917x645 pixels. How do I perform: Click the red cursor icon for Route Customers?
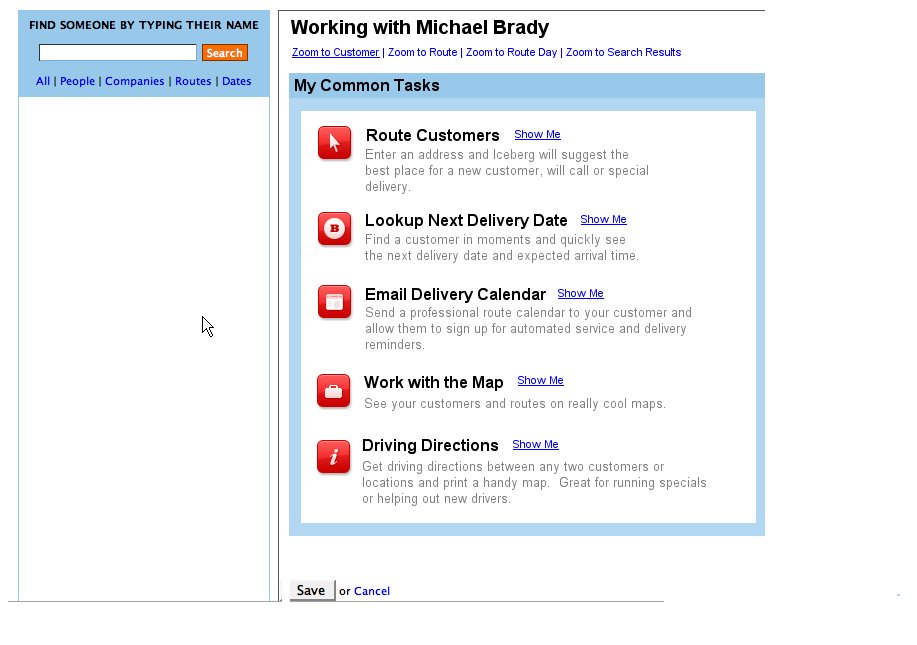coord(334,143)
